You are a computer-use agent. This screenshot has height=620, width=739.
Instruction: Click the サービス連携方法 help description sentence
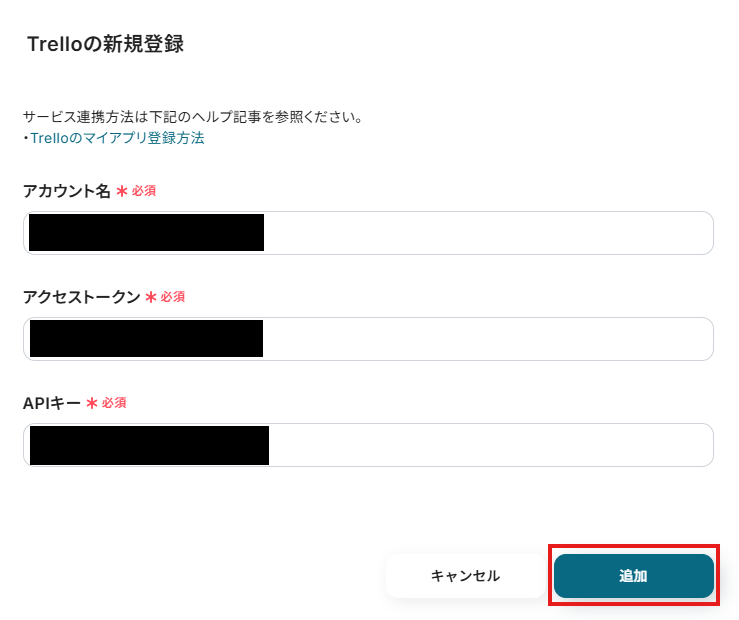tap(192, 117)
